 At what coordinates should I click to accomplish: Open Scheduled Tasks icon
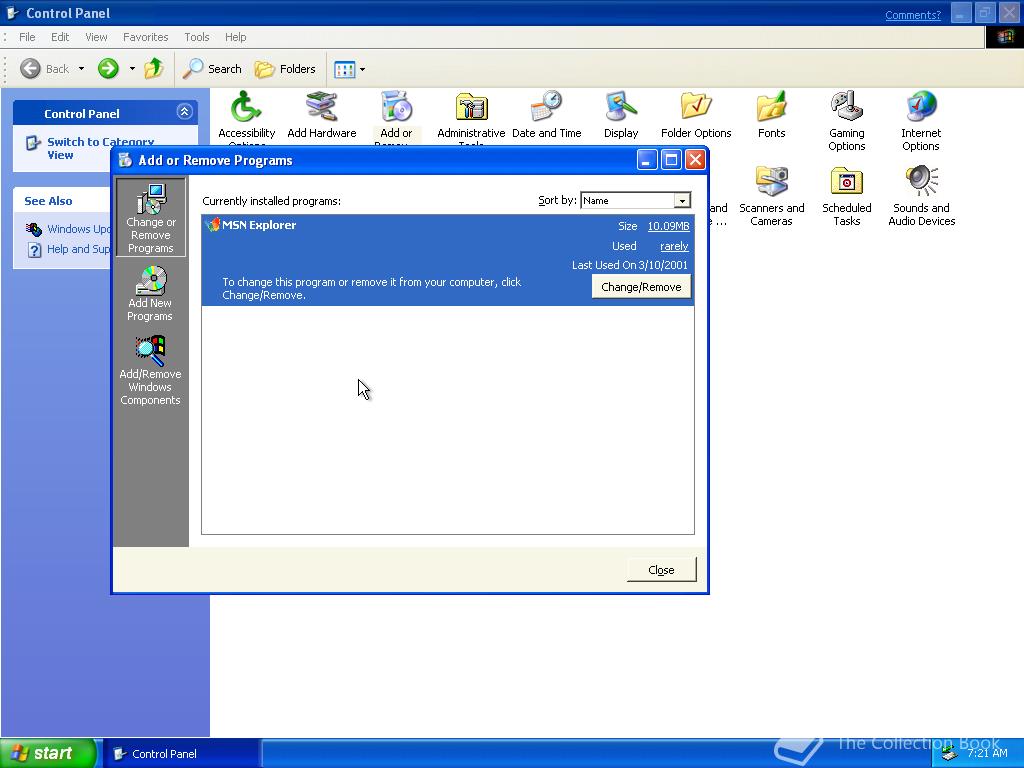(x=846, y=182)
